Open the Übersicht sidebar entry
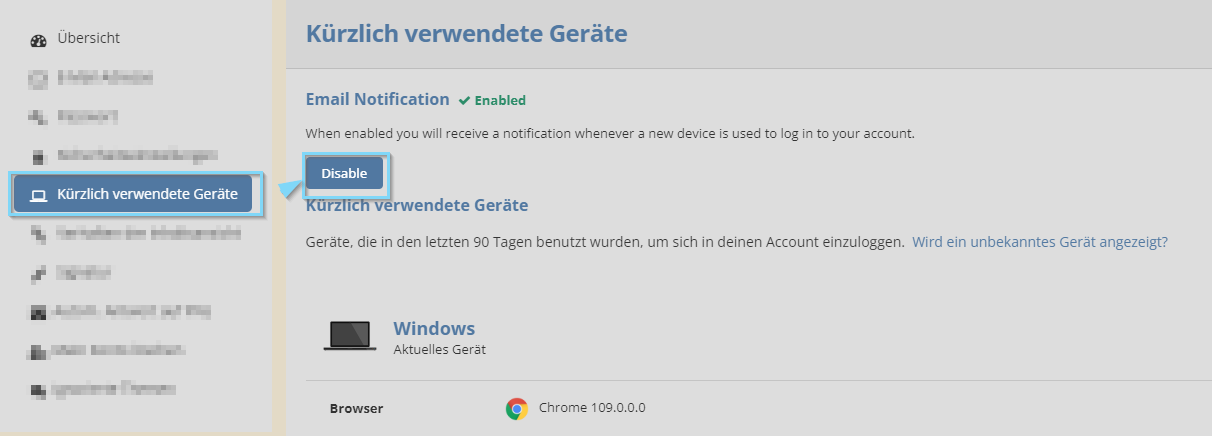This screenshot has height=436, width=1212. point(88,38)
